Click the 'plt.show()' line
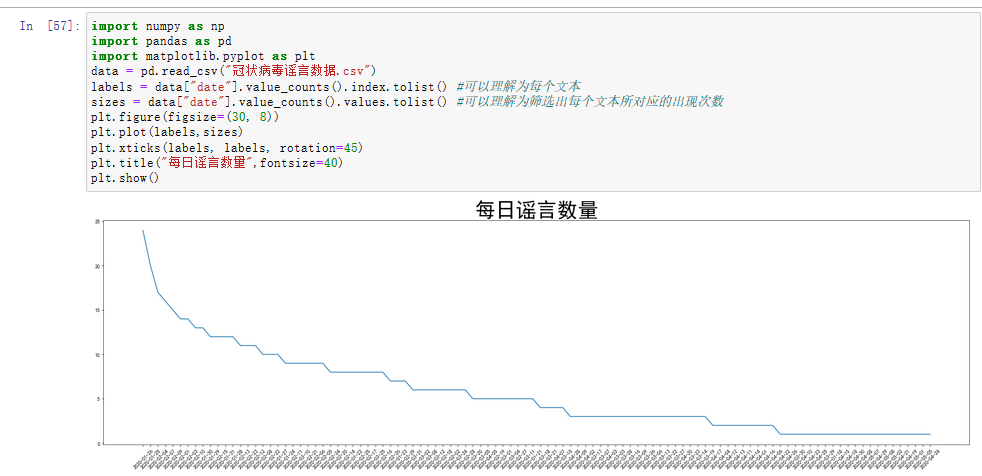 point(127,178)
